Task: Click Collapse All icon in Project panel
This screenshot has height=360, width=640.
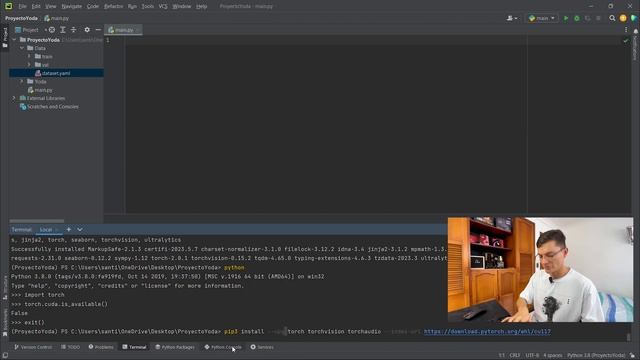Action: click(73, 30)
